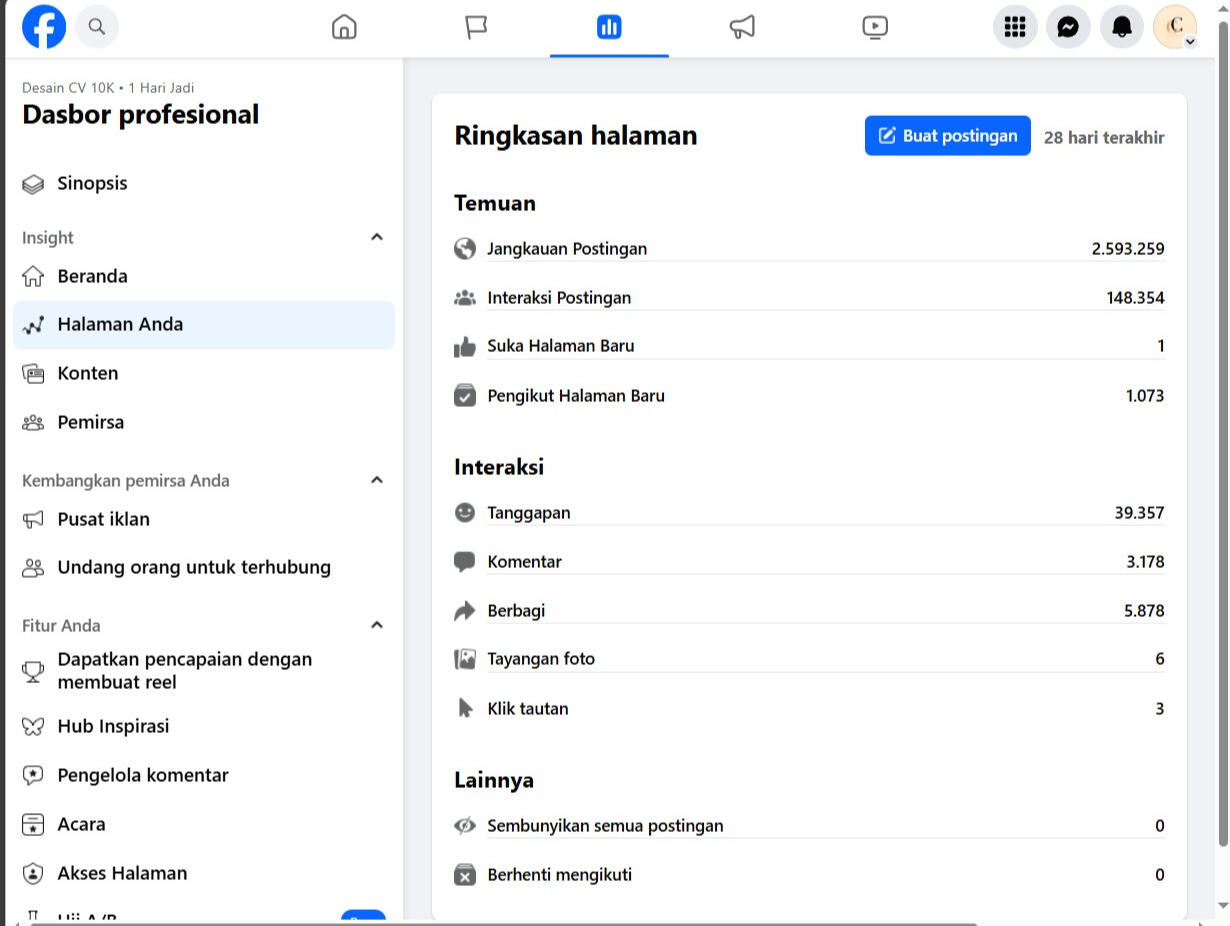Collapse the Insight section chevron
Image resolution: width=1230 pixels, height=926 pixels.
(377, 237)
